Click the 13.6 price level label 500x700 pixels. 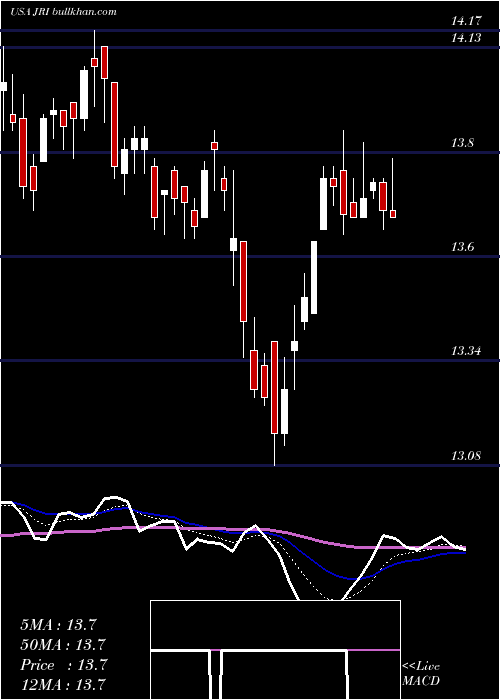[x=462, y=247]
